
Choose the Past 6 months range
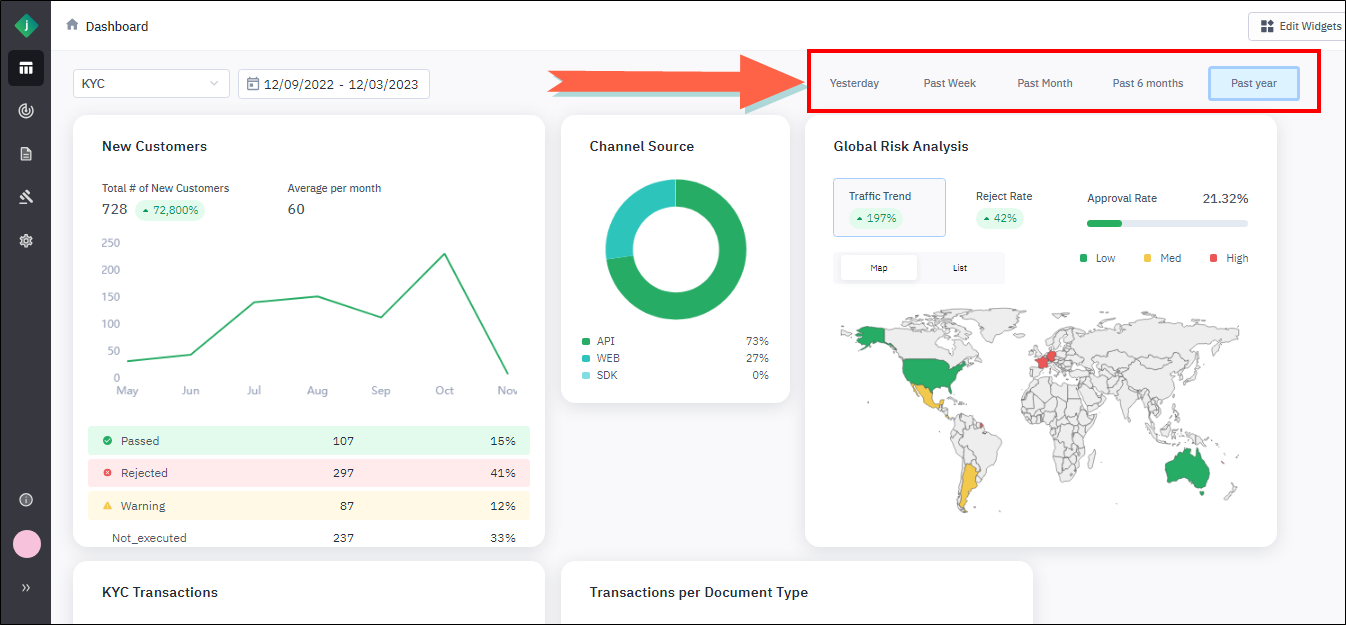coord(1147,83)
